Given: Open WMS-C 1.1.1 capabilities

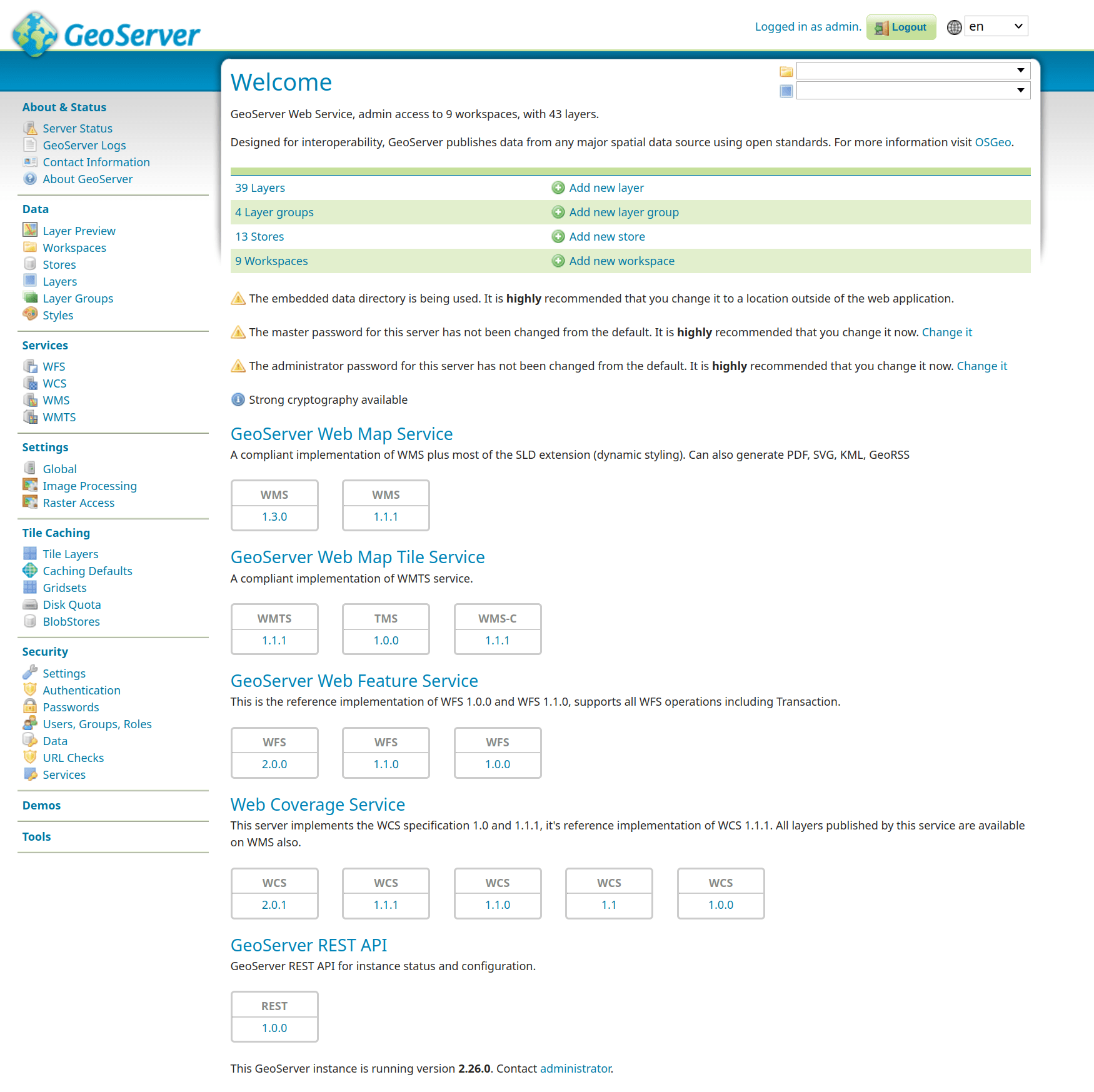Looking at the screenshot, I should click(498, 640).
